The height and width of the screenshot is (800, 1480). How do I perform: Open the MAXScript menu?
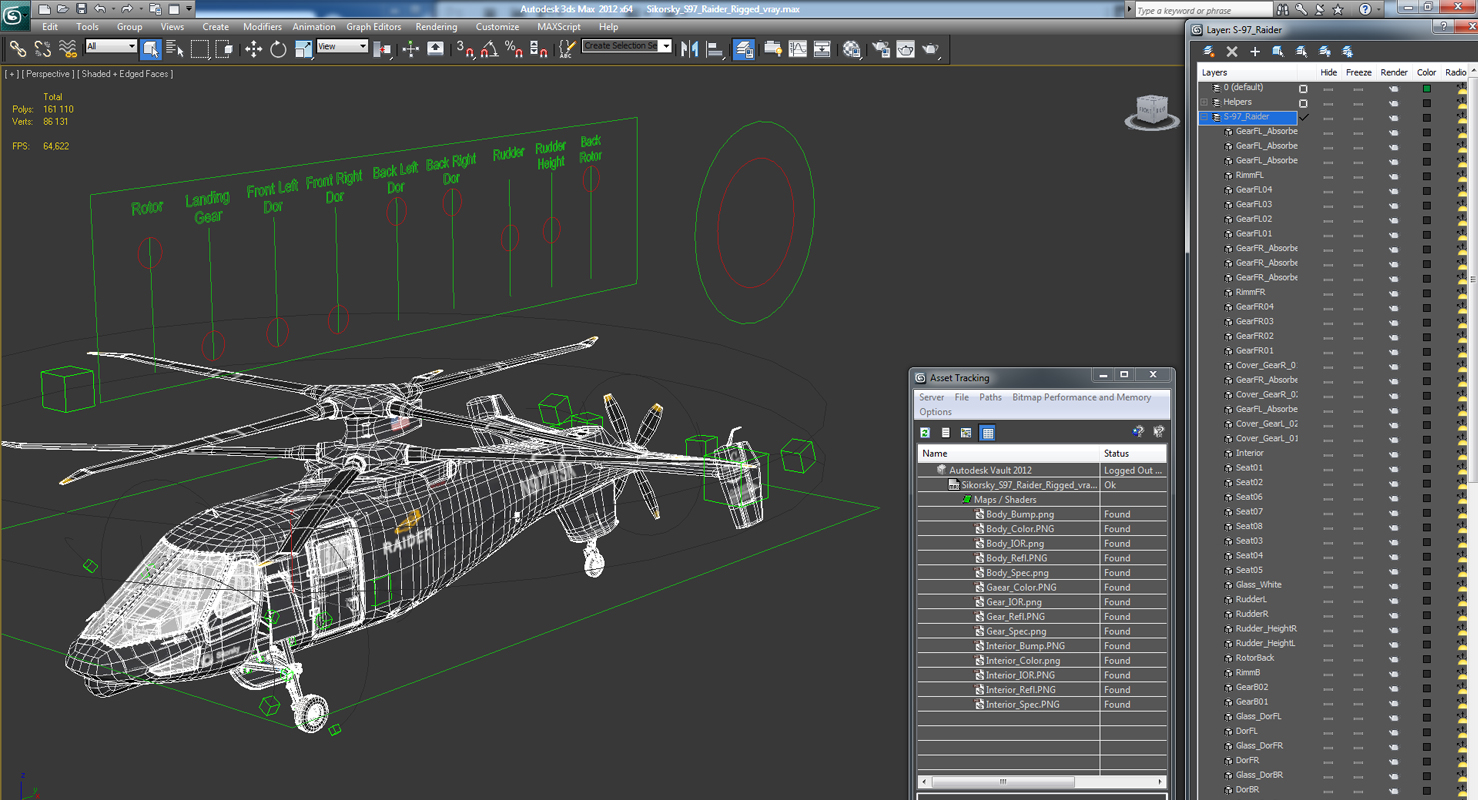[x=559, y=27]
